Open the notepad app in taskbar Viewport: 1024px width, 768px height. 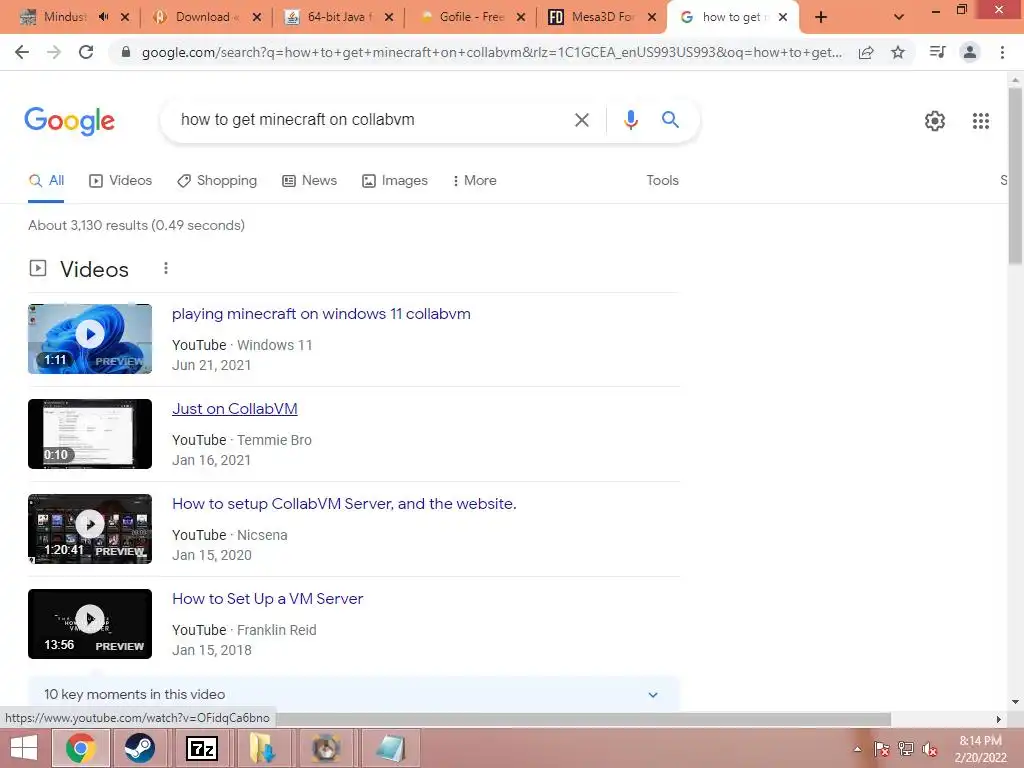390,748
